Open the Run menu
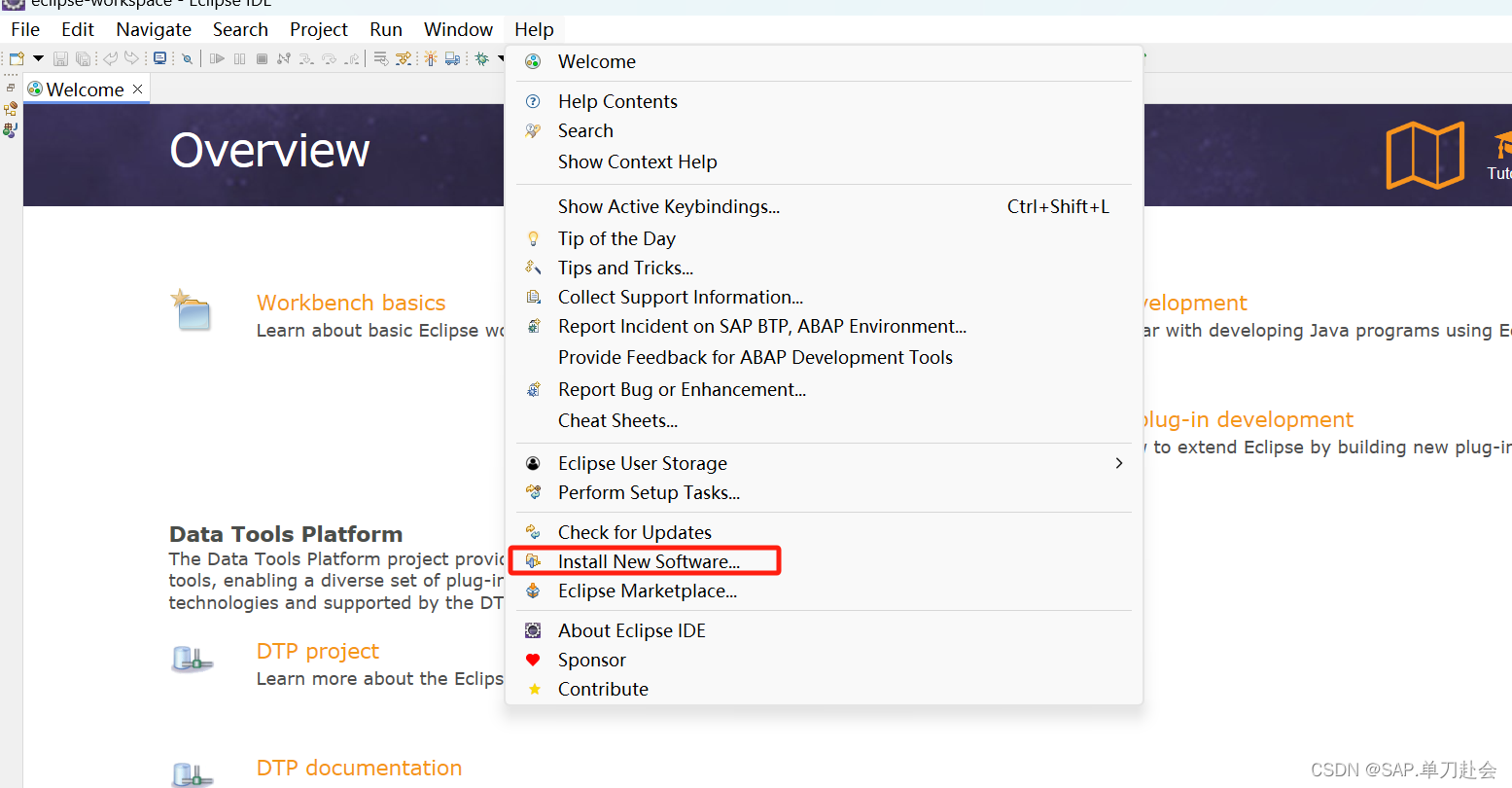Viewport: 1512px width, 788px height. click(x=386, y=29)
